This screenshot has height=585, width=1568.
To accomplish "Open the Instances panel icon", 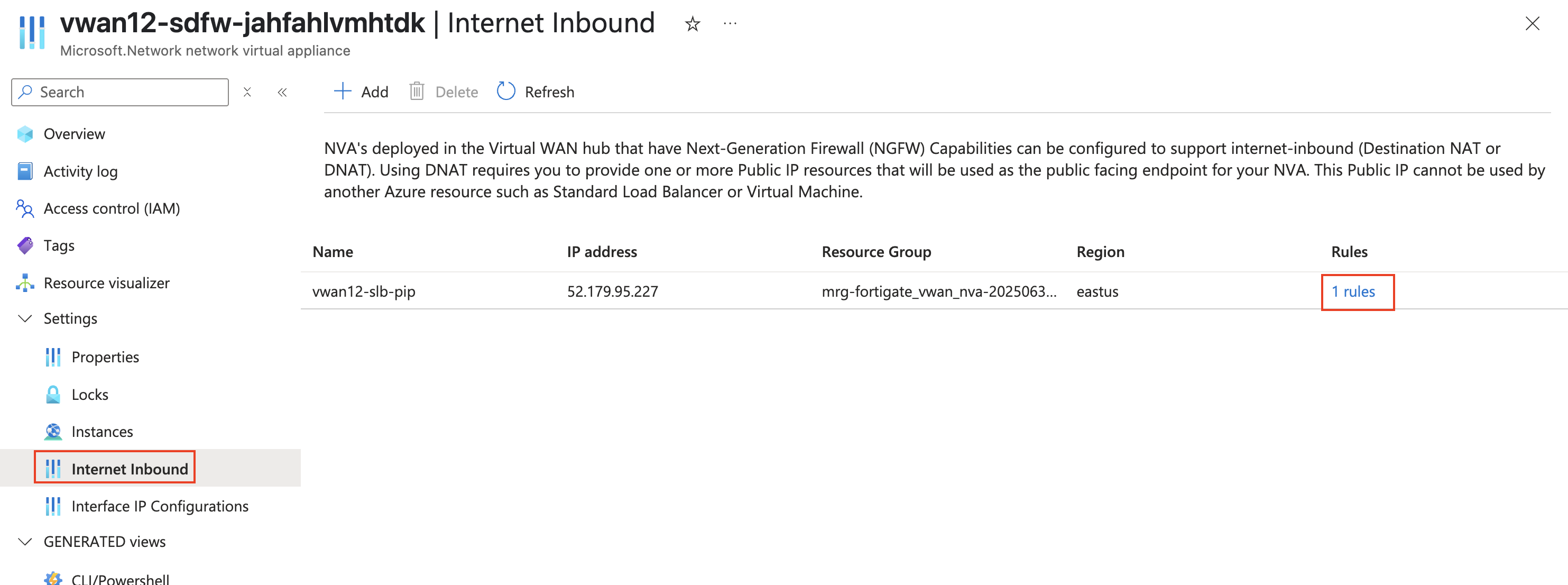I will 53,431.
